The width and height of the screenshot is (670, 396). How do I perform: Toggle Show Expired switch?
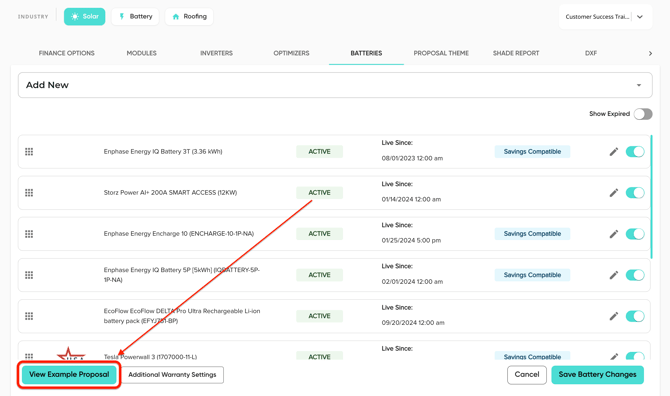click(x=643, y=114)
